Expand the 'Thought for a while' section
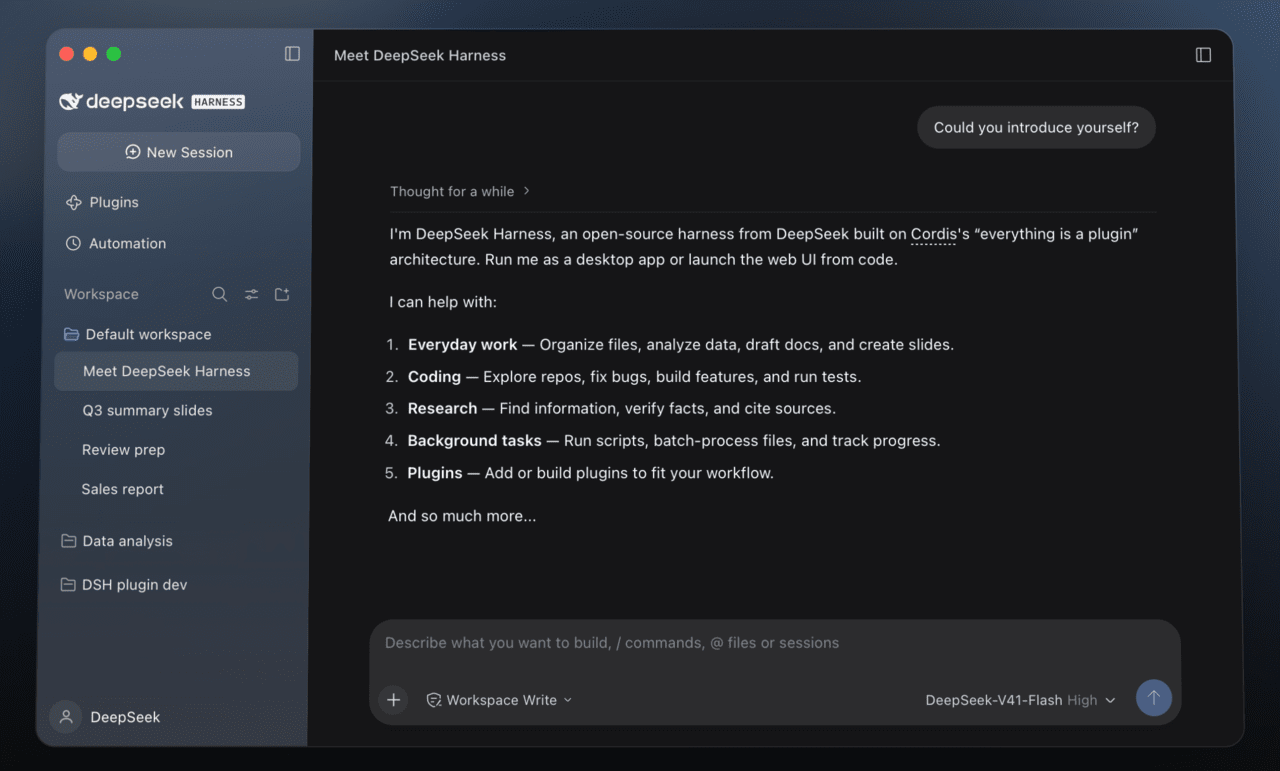 (460, 191)
